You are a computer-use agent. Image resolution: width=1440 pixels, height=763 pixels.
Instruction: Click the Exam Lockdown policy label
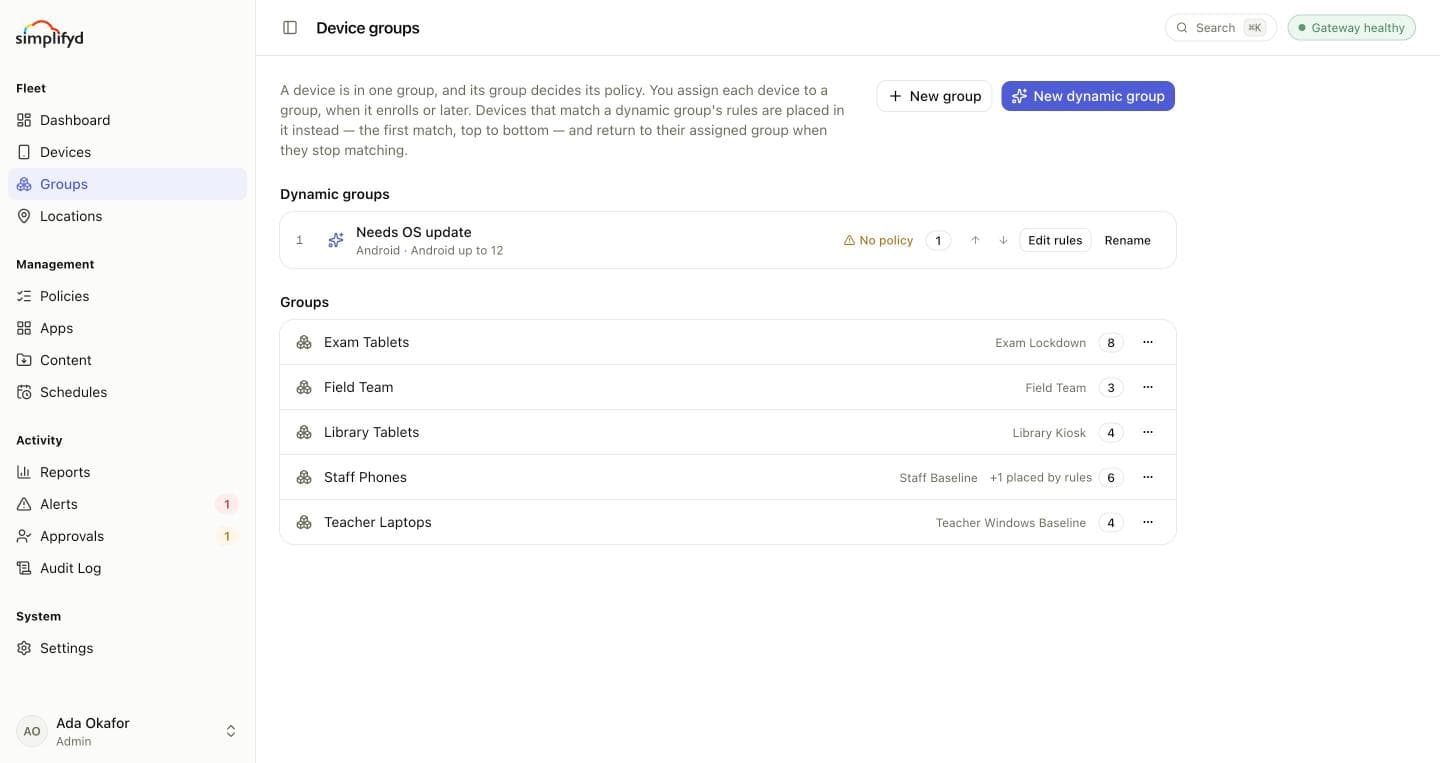tap(1040, 343)
